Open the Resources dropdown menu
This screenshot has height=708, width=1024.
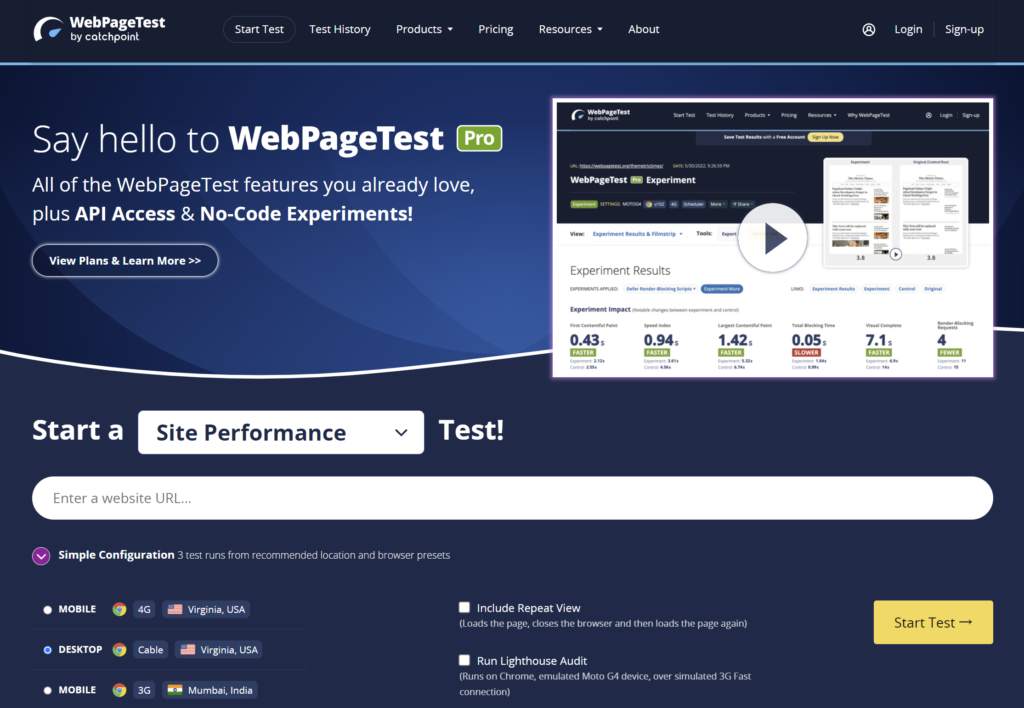click(x=571, y=29)
